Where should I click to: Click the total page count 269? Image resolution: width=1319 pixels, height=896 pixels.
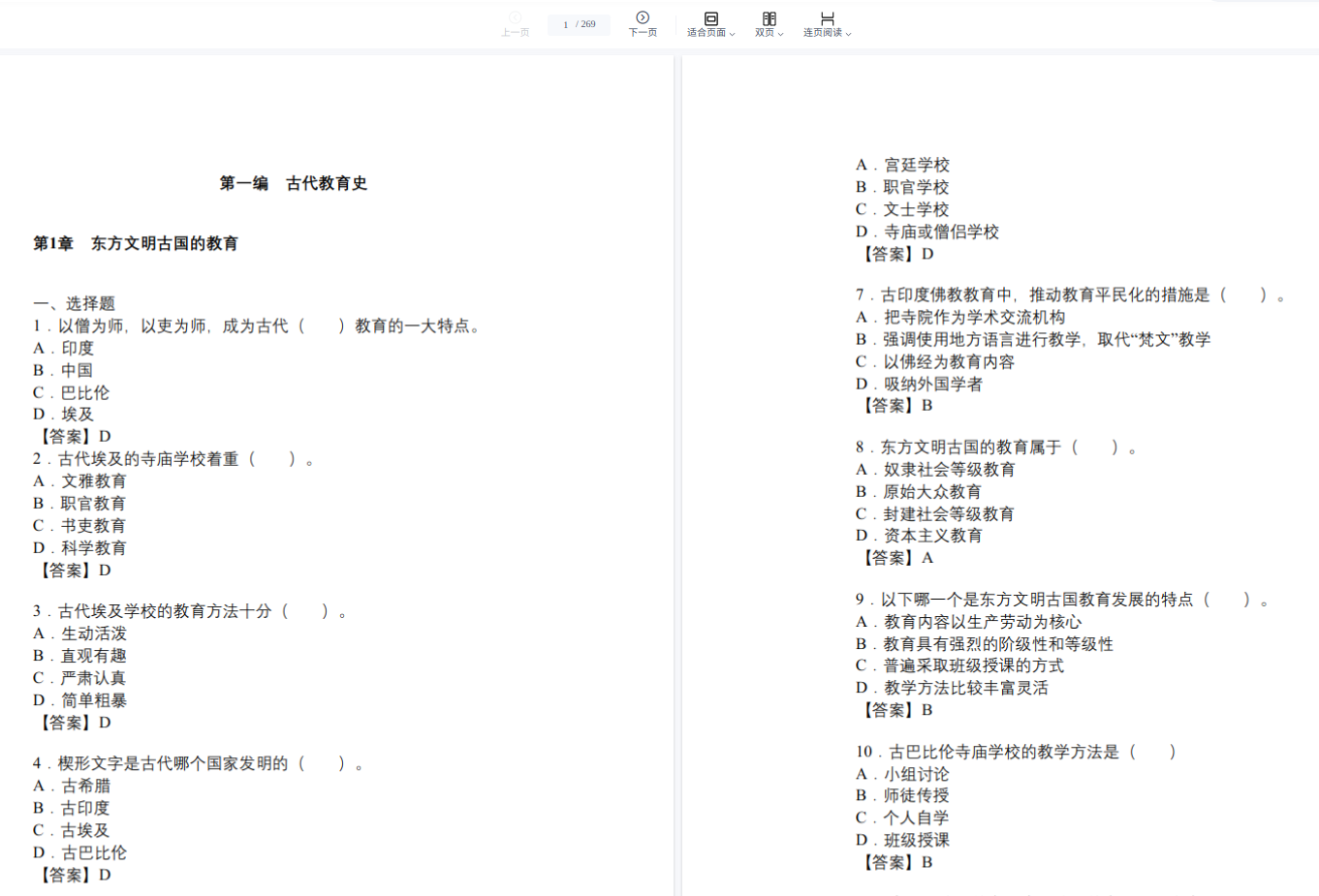pos(588,25)
